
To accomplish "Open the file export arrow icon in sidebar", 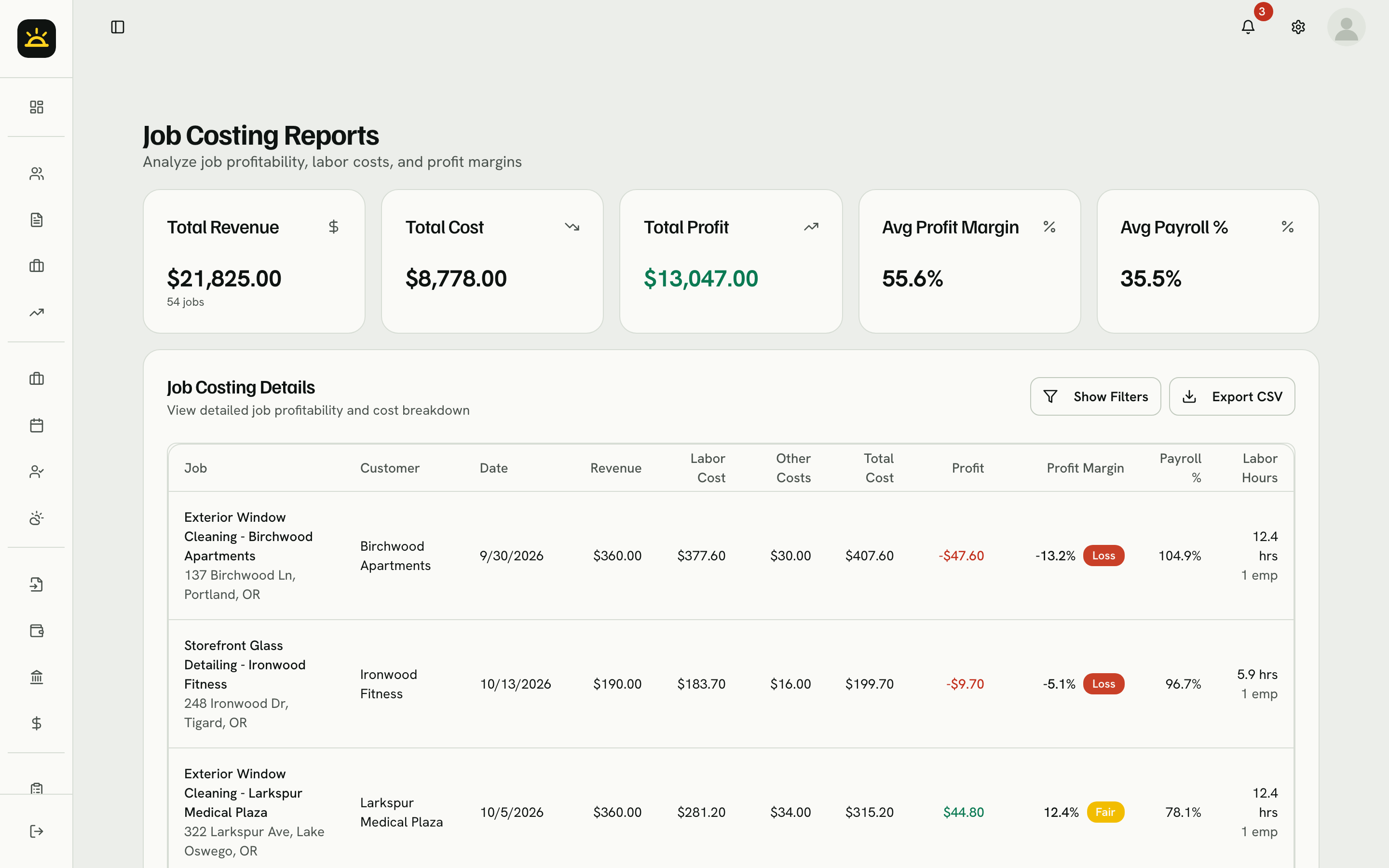I will tap(36, 584).
